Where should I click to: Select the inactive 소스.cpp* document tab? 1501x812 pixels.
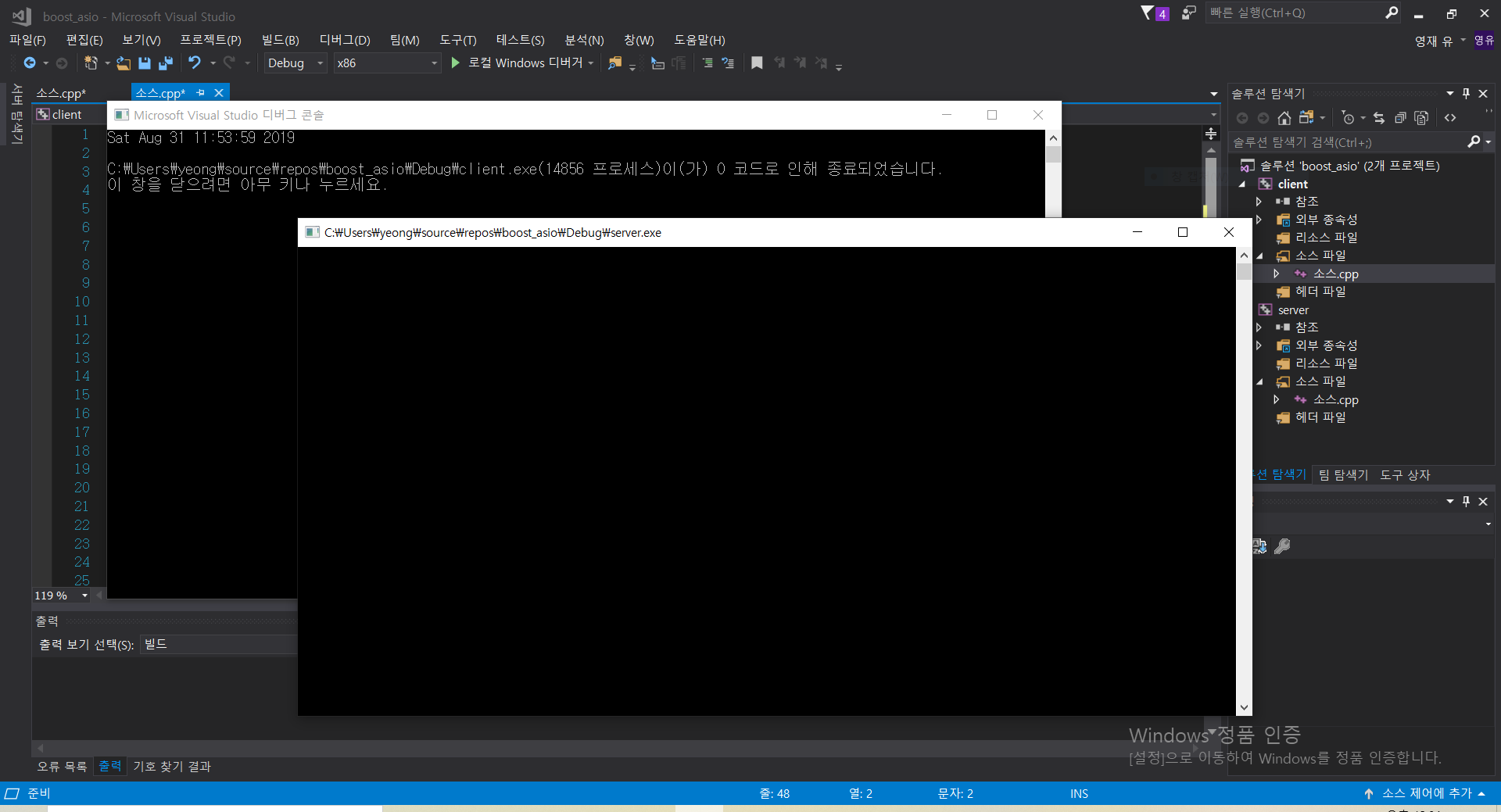click(x=61, y=94)
